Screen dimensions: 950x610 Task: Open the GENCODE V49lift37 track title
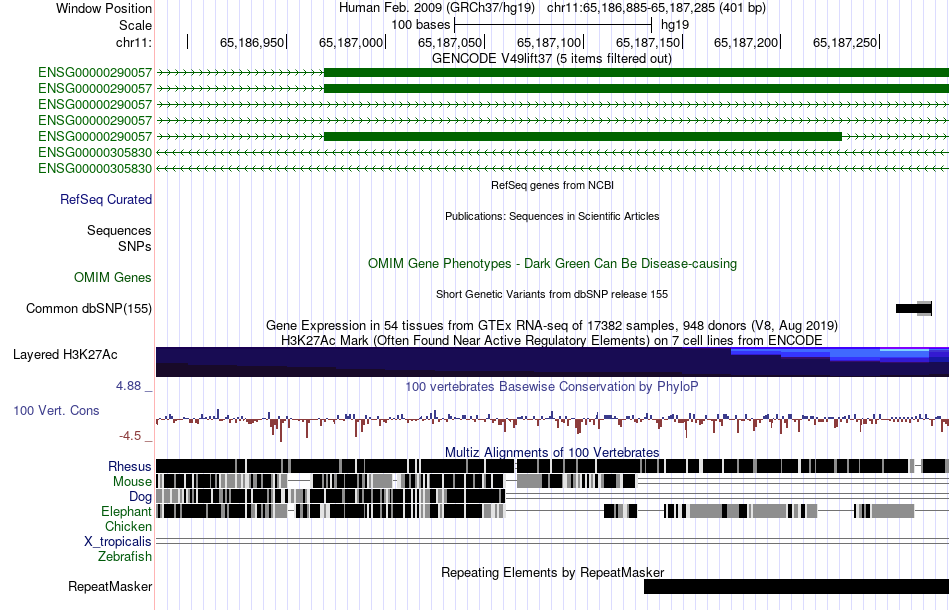[551, 59]
